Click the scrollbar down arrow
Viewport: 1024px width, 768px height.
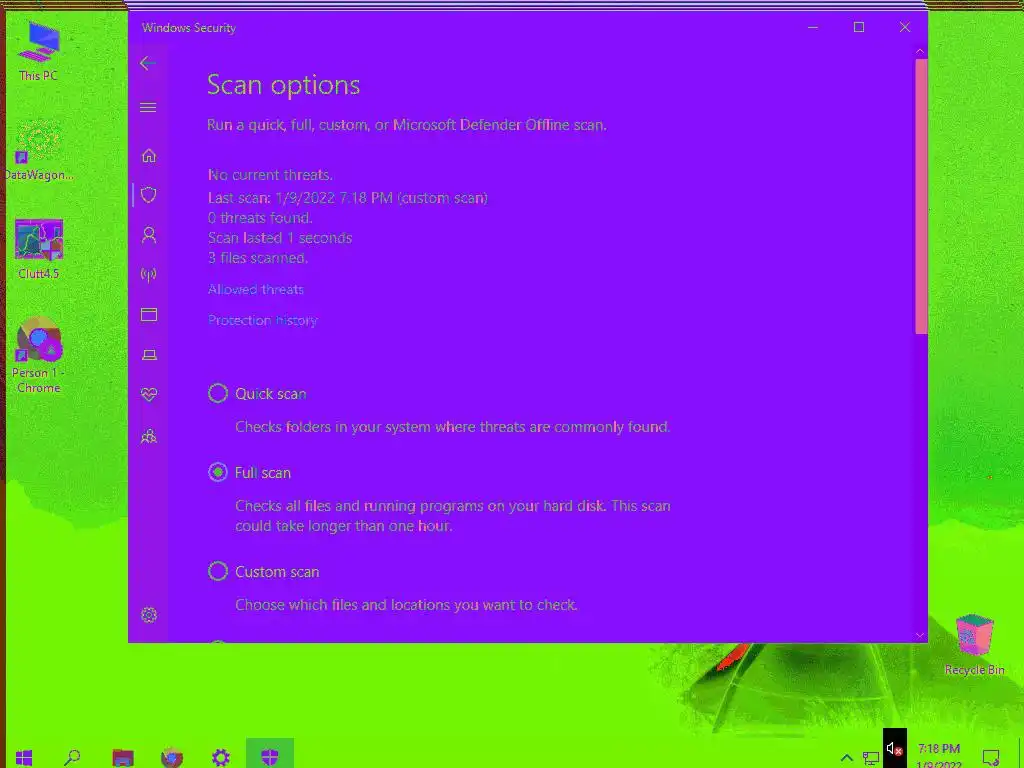(920, 635)
